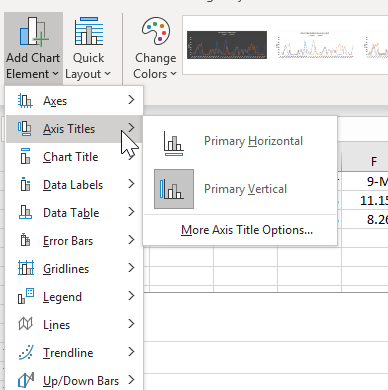Image resolution: width=388 pixels, height=390 pixels.
Task: Select the Legend menu item
Action: (74, 297)
